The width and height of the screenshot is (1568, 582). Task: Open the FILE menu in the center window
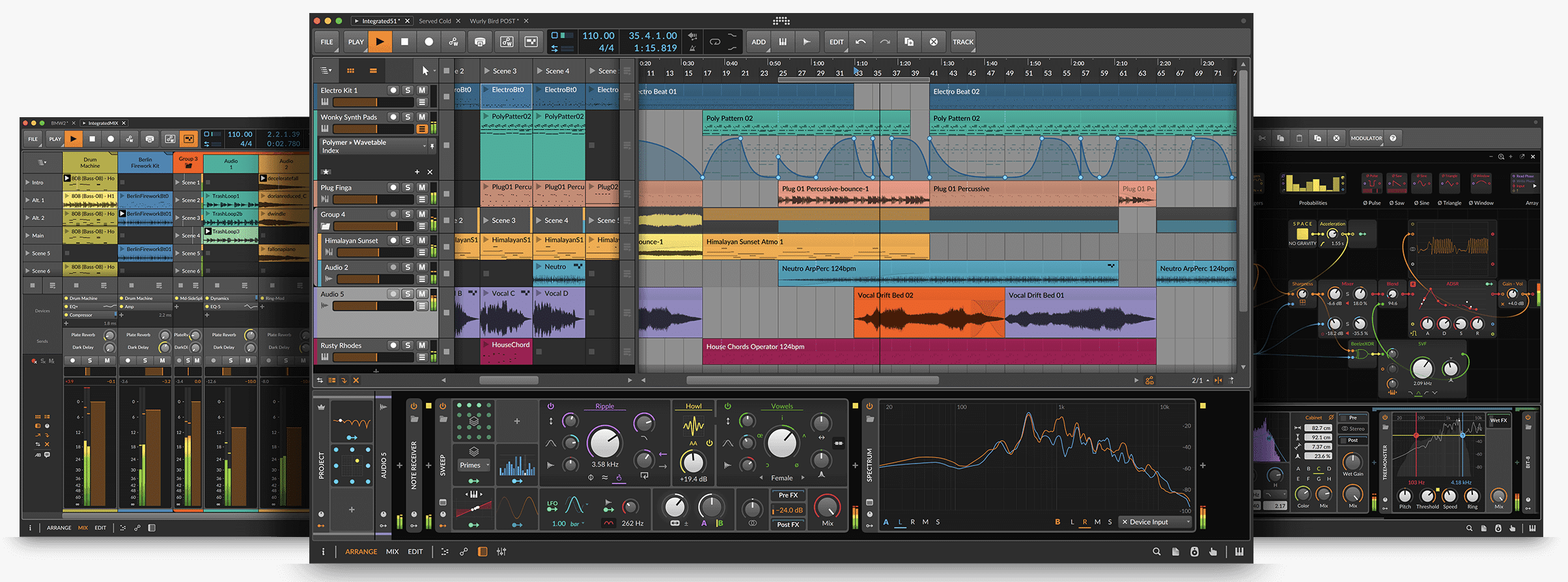pos(327,42)
